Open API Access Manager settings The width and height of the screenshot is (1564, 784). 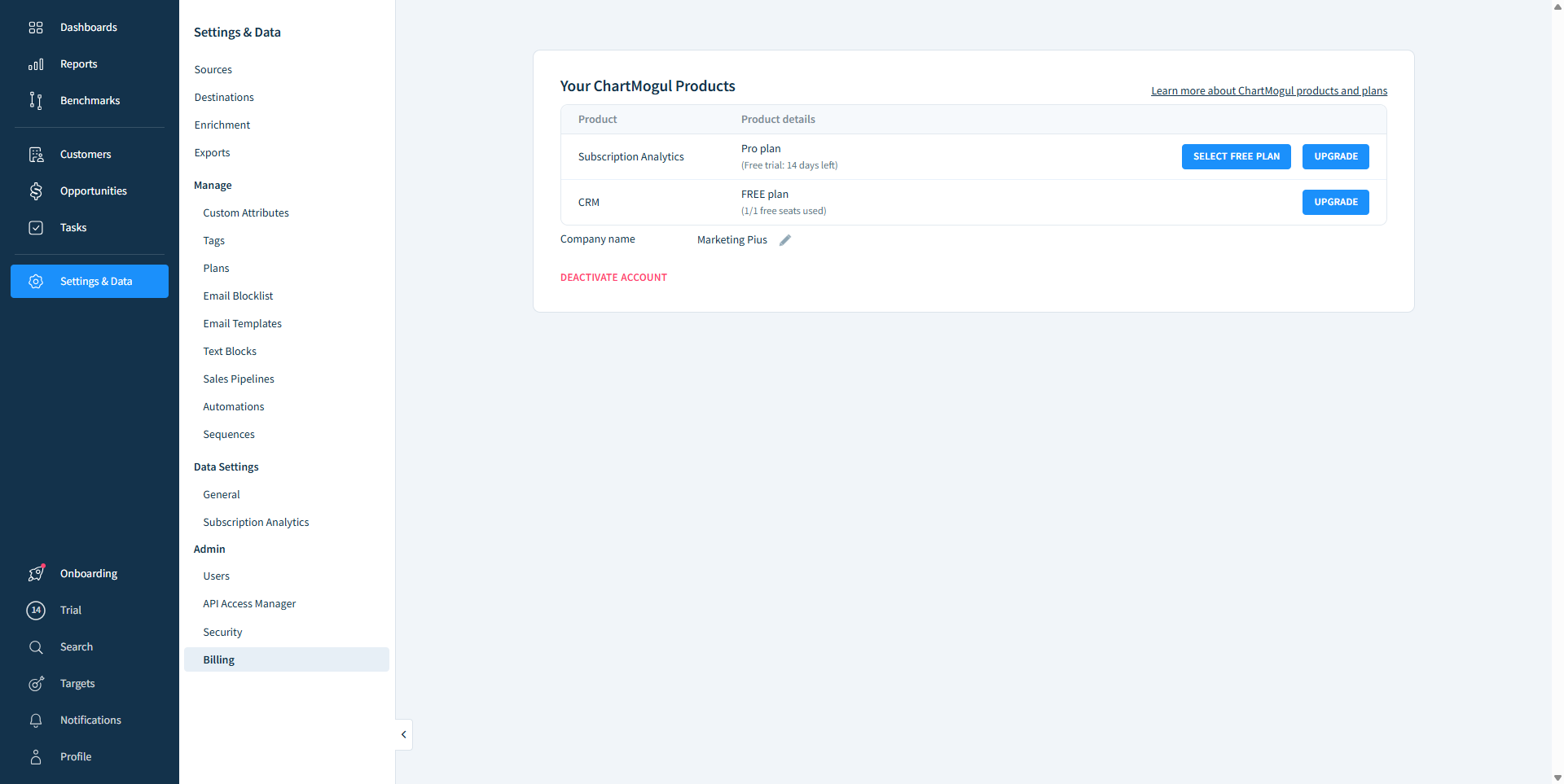249,604
